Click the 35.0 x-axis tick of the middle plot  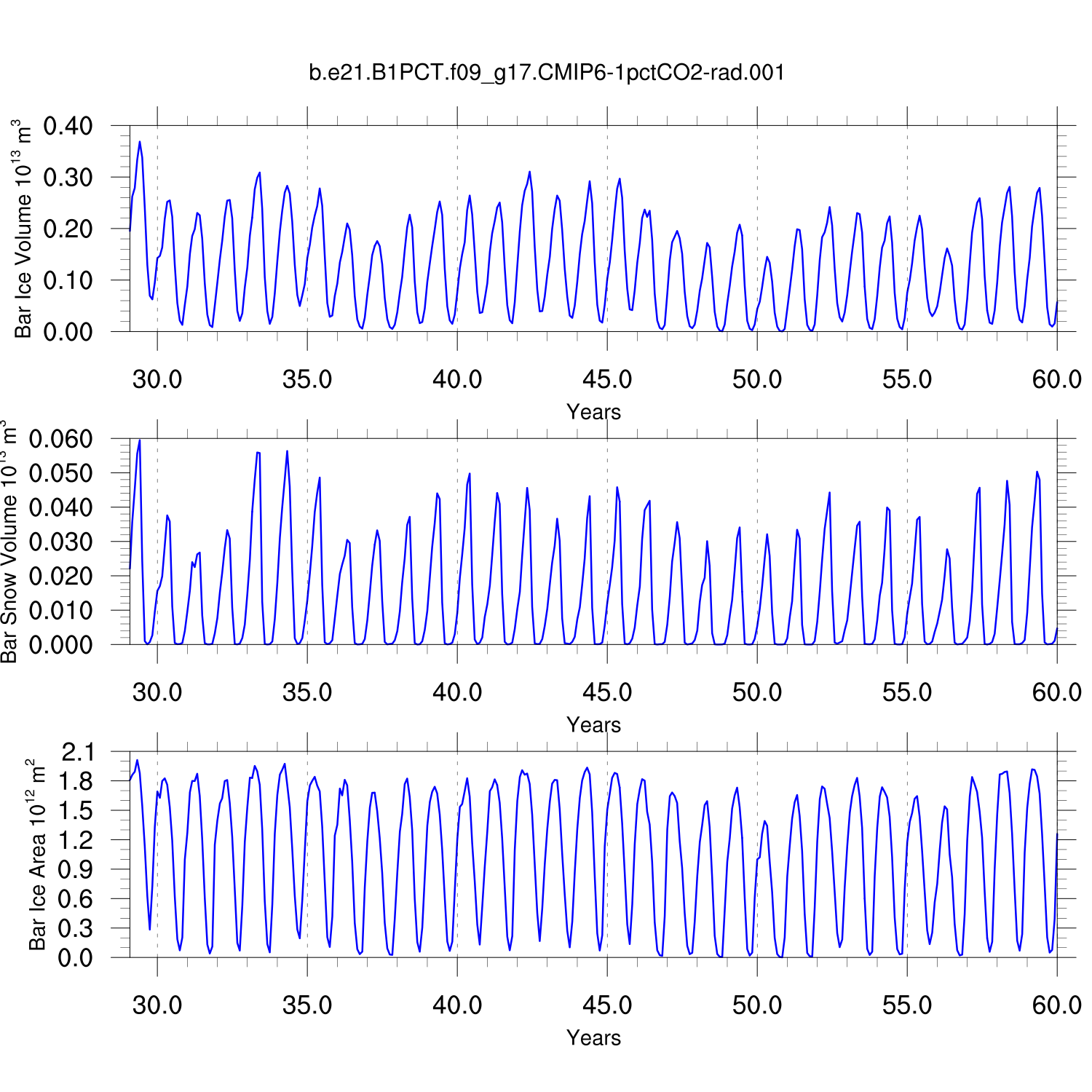pos(307,692)
